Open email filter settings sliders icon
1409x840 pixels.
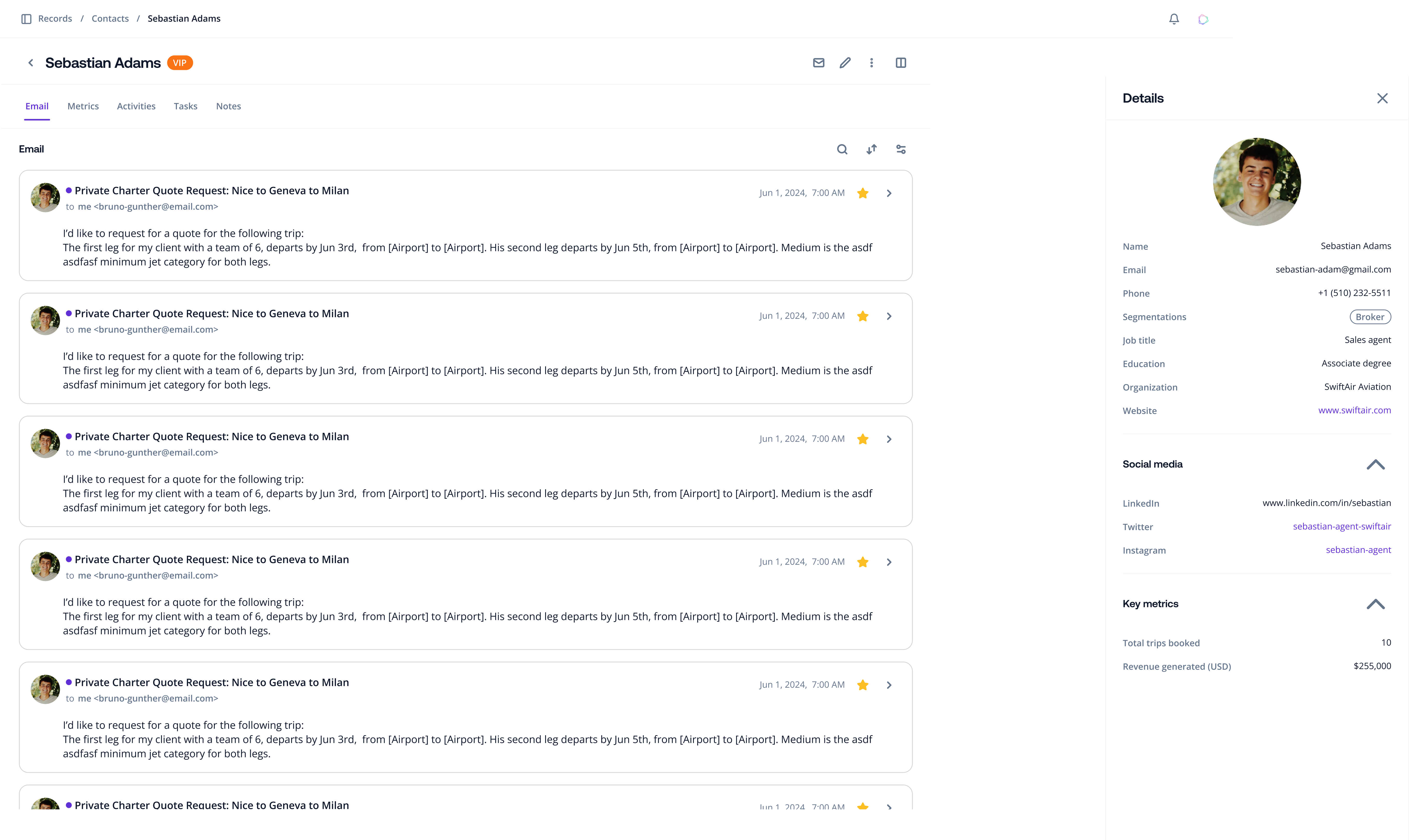(x=901, y=149)
